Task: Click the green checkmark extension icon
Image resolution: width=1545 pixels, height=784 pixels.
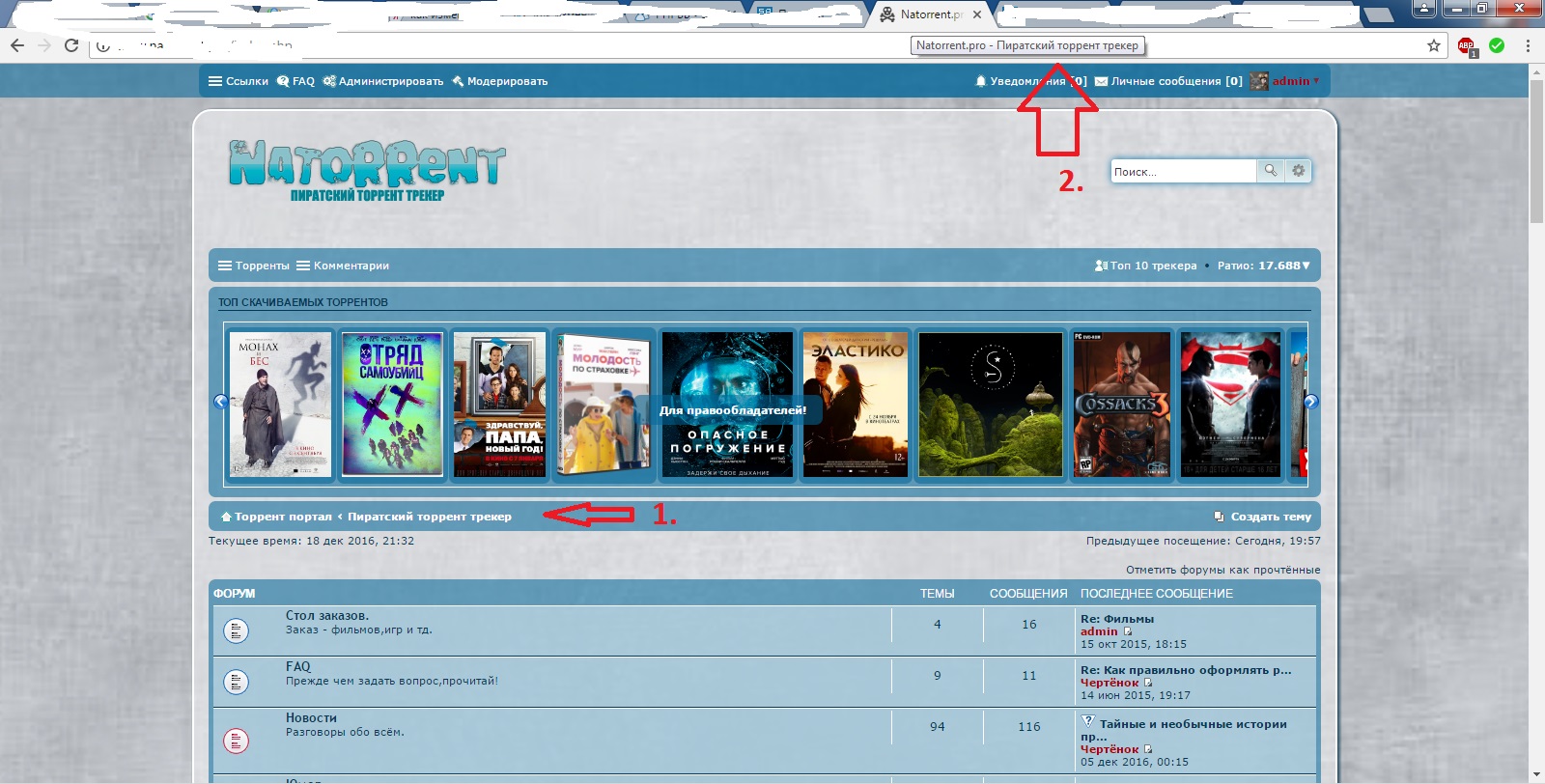Action: (x=1497, y=45)
